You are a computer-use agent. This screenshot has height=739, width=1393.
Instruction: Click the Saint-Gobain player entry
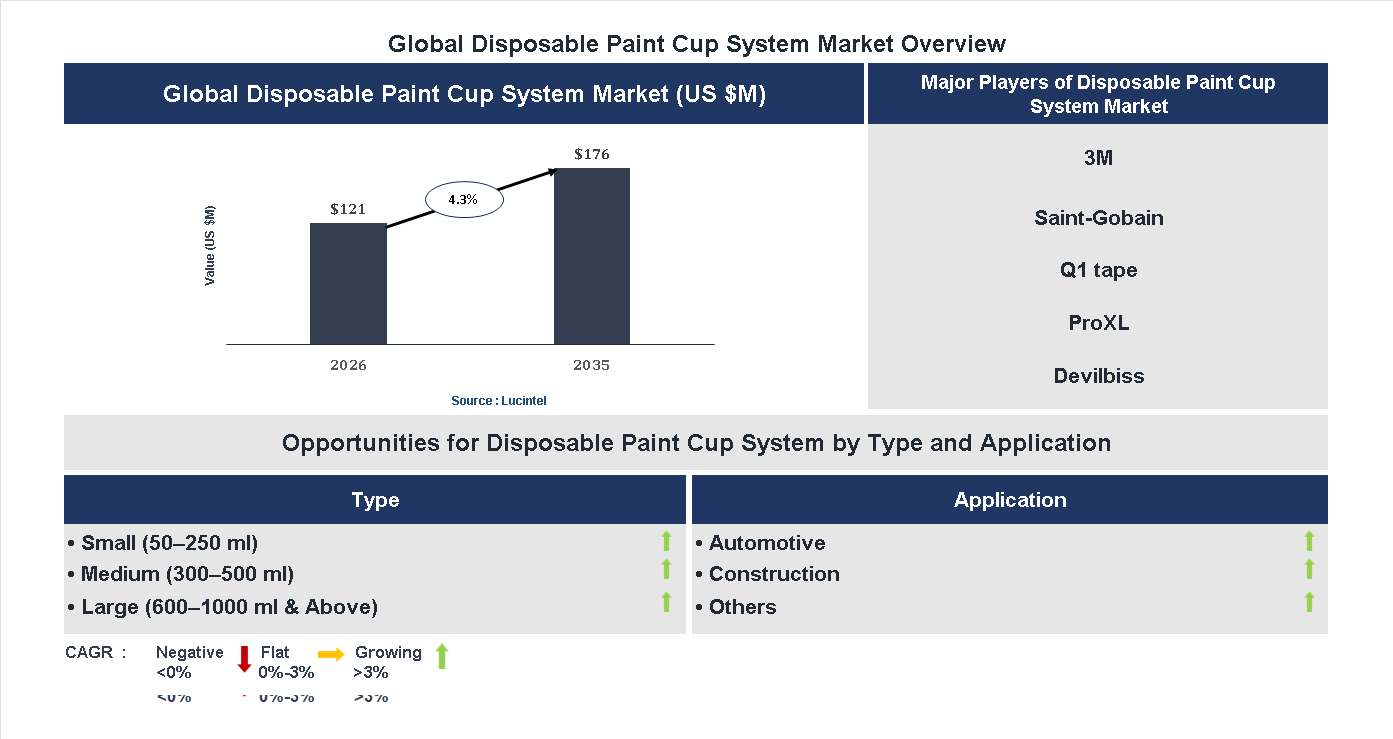click(x=1098, y=218)
